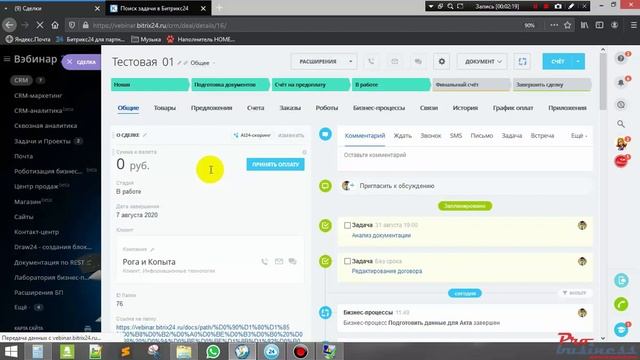Open the help question mark icon

(621, 58)
